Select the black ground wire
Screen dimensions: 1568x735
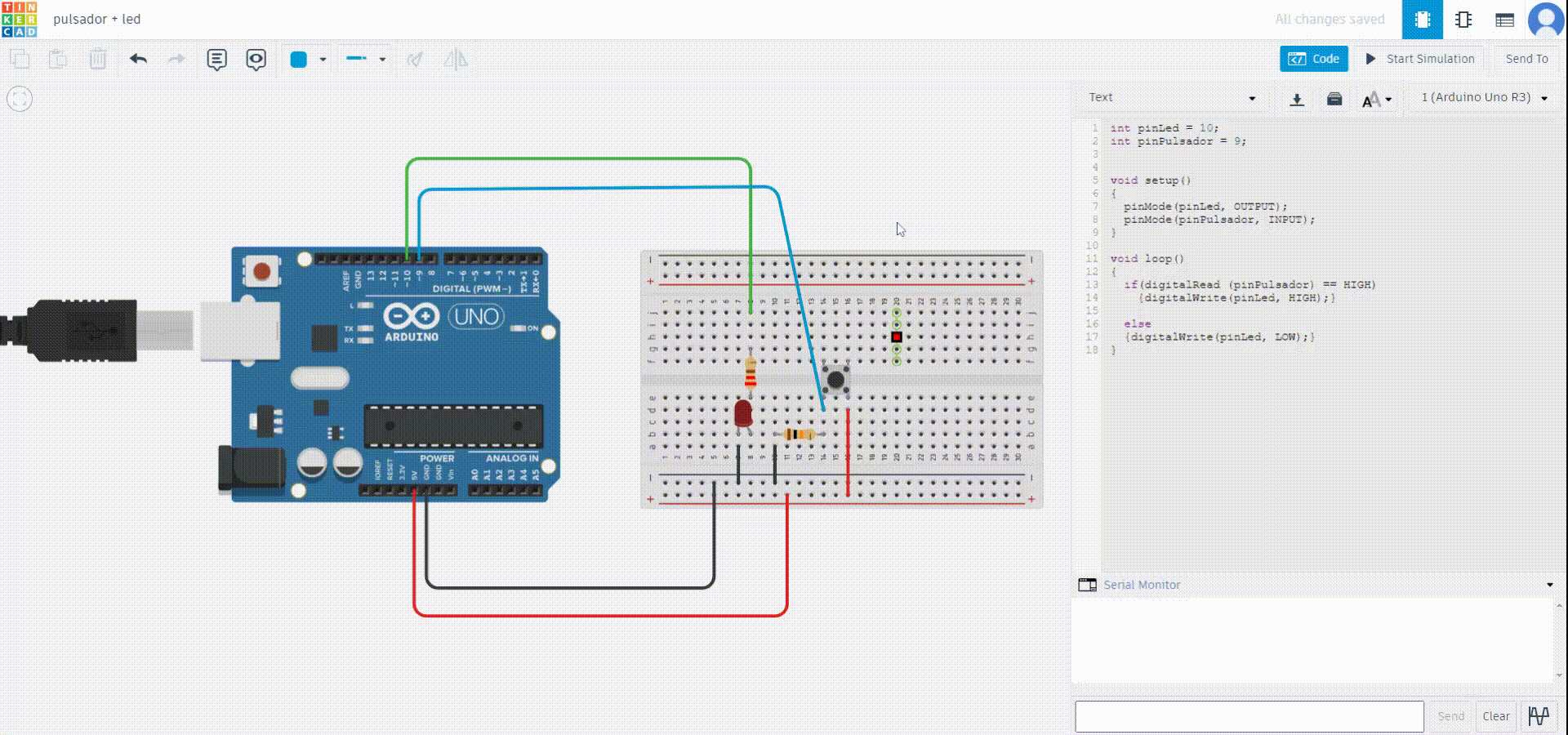click(x=569, y=586)
